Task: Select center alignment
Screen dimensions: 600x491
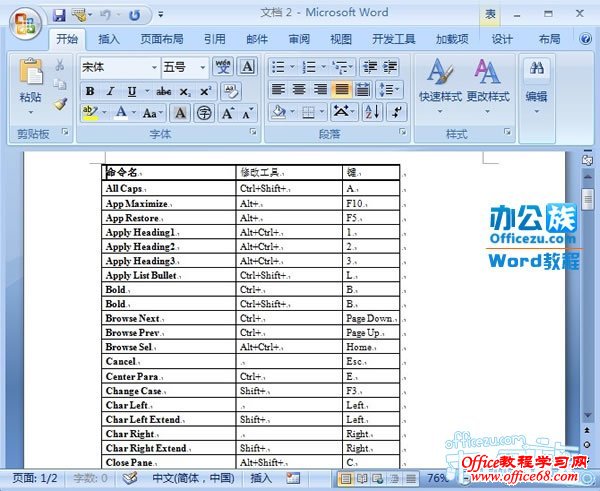Action: [x=299, y=90]
